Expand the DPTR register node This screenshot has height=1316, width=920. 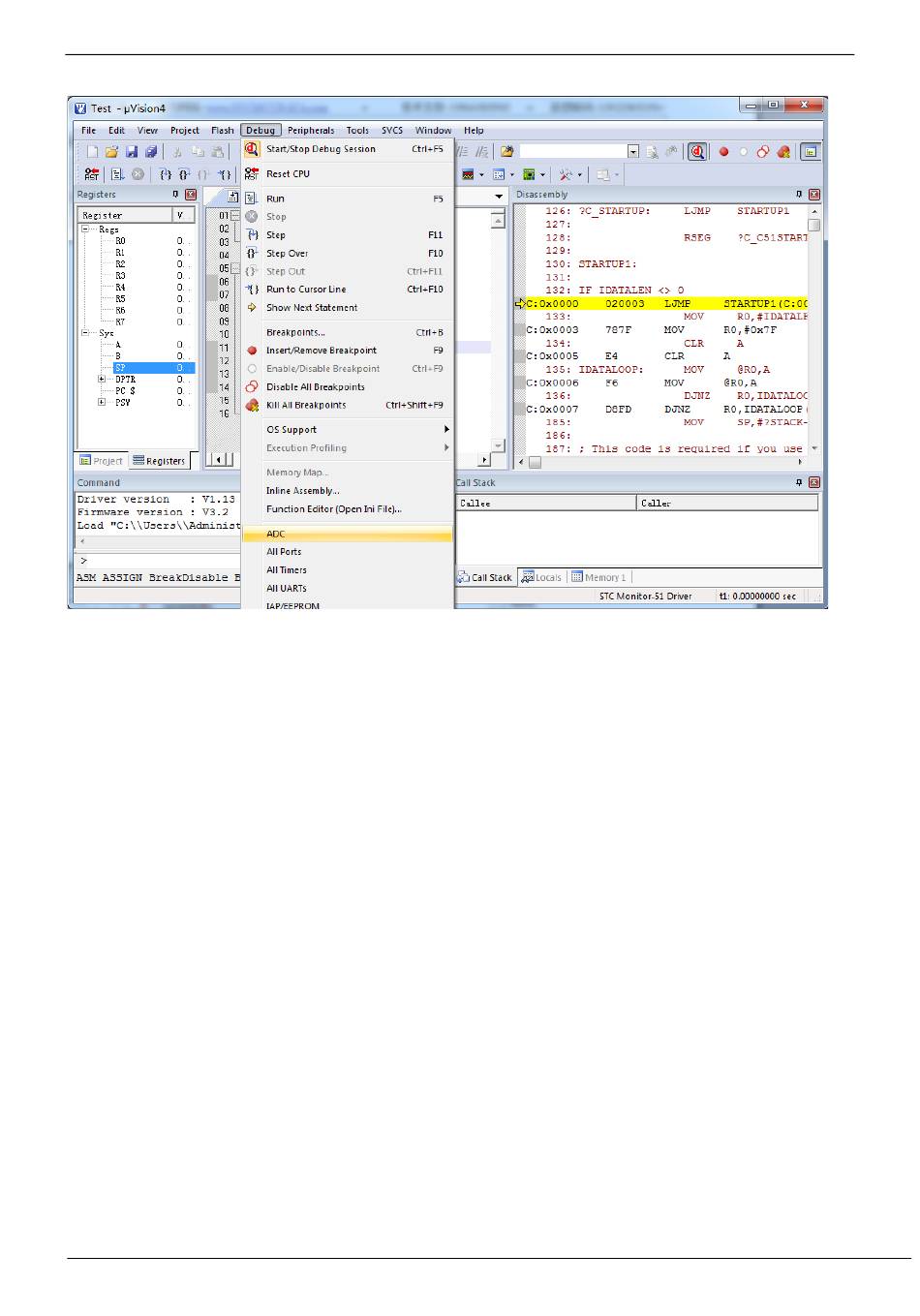[102, 380]
